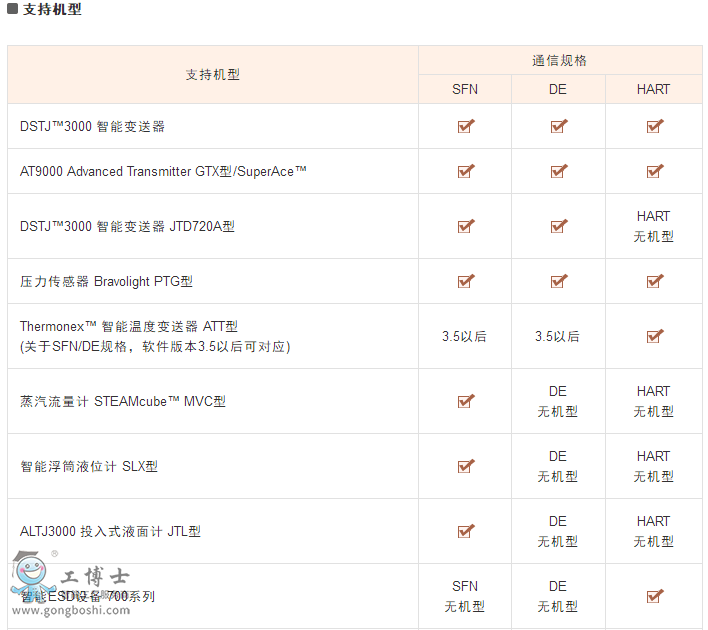Click SFN checkmark in Bravolight PTG型 row
Screen dimensions: 708x630
pyautogui.click(x=466, y=281)
